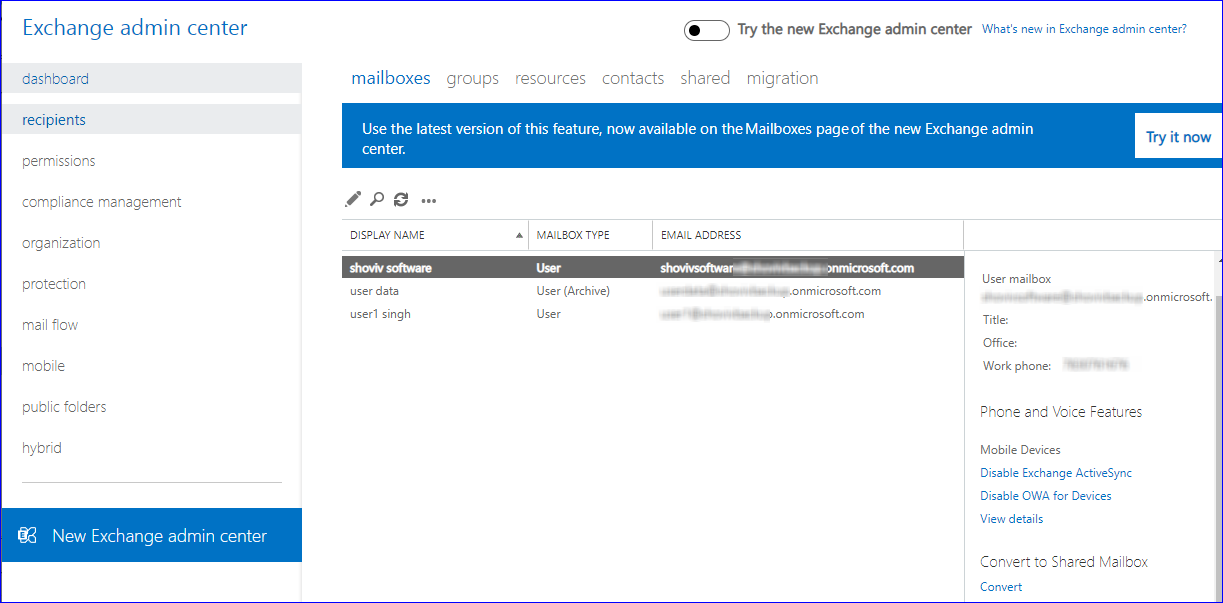Sort by Display Name column arrow
Viewport: 1223px width, 603px height.
tap(519, 236)
